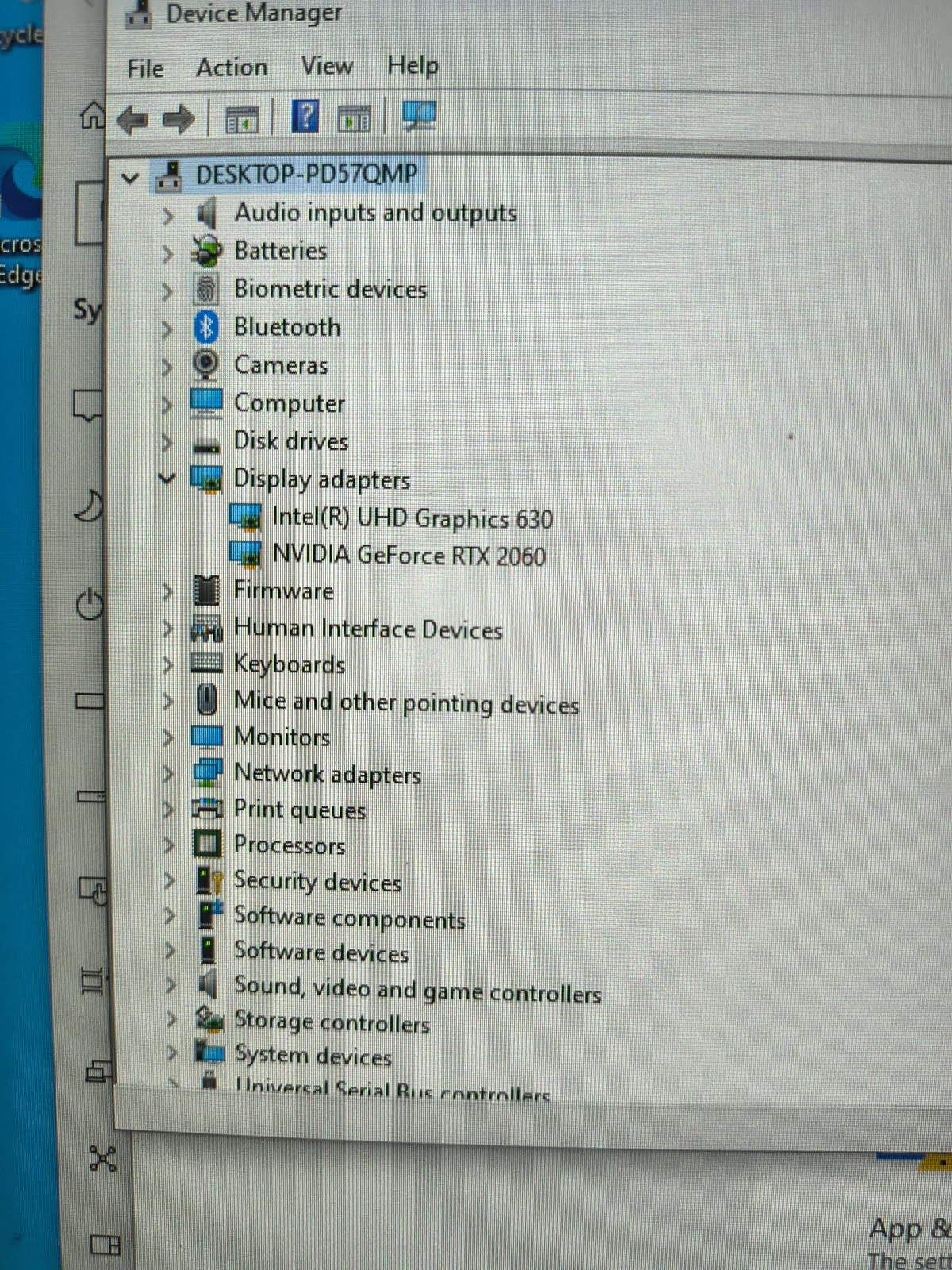Click the Human Interface Devices icon
The height and width of the screenshot is (1270, 952).
207,629
